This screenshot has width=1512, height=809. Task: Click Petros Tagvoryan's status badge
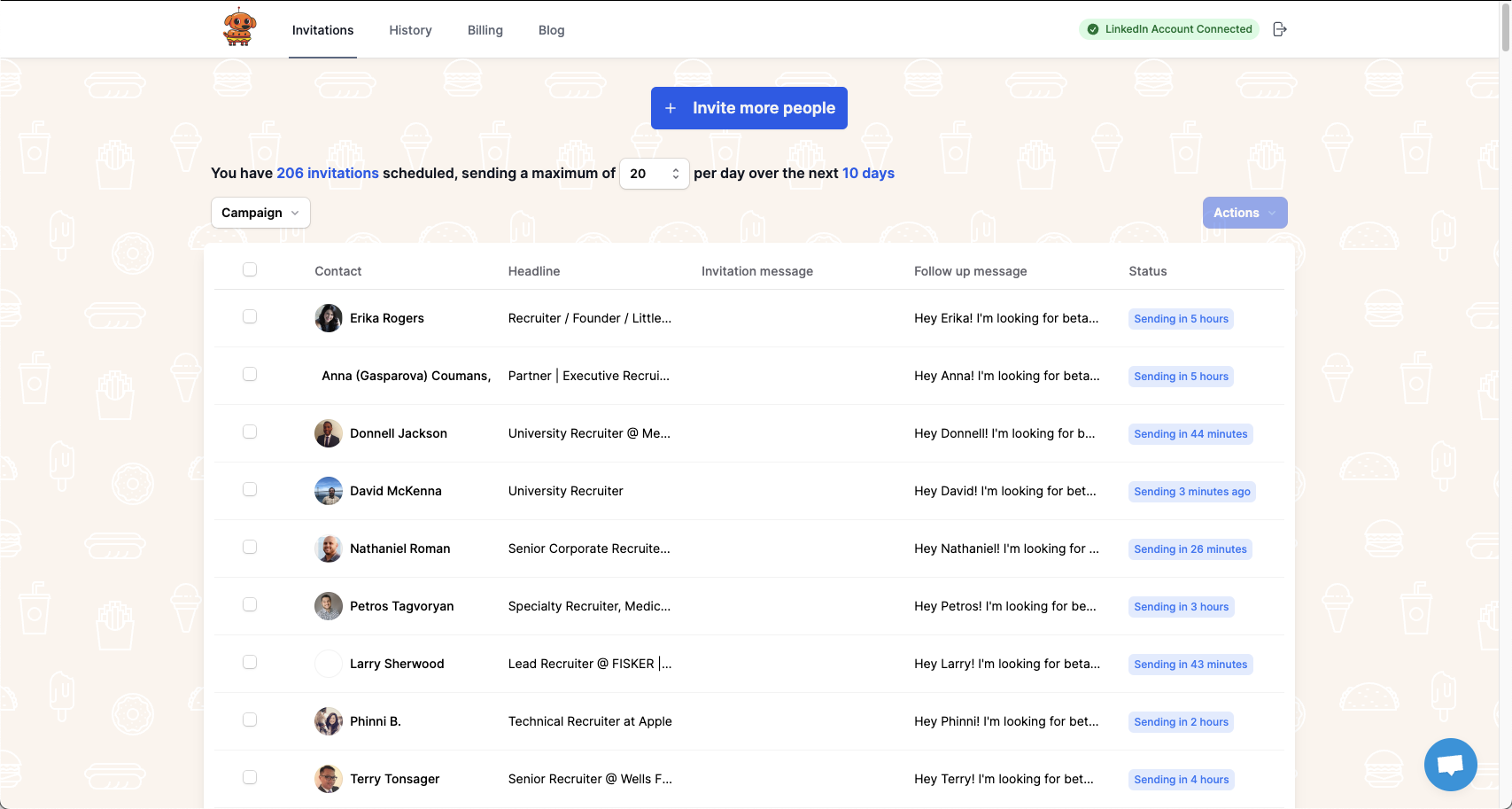1181,607
